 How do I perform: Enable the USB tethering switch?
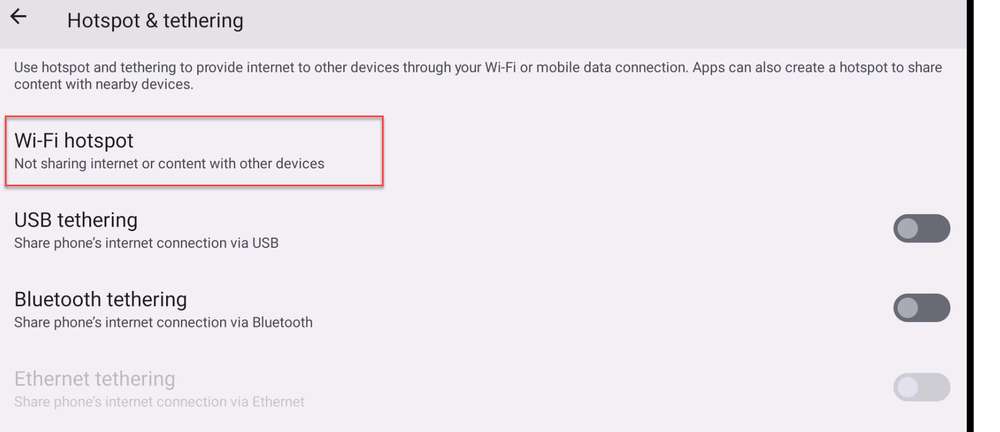pyautogui.click(x=921, y=228)
